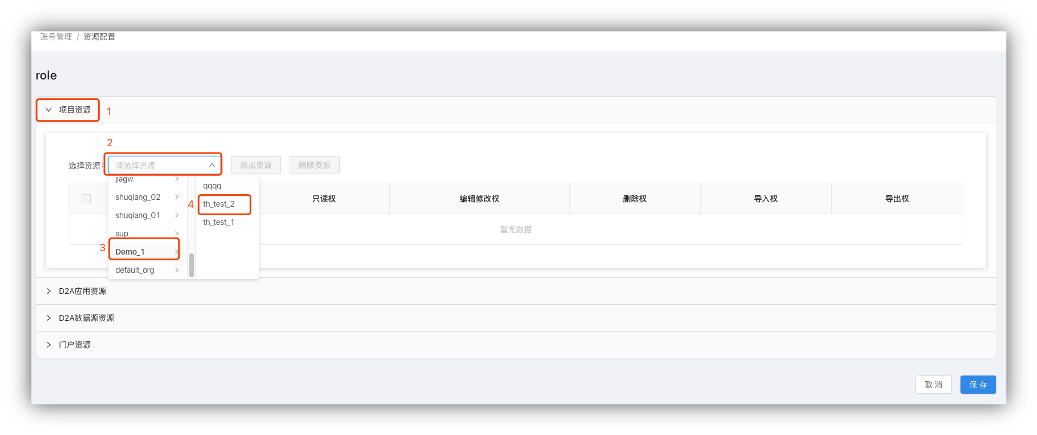Click the dropdown arrow in resource selector
Image resolution: width=1037 pixels, height=435 pixels.
point(212,165)
